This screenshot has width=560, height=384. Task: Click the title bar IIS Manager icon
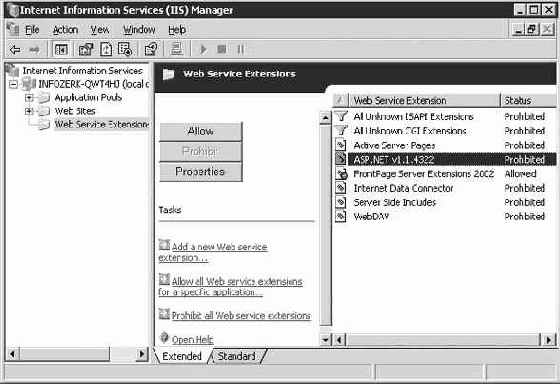(x=13, y=10)
